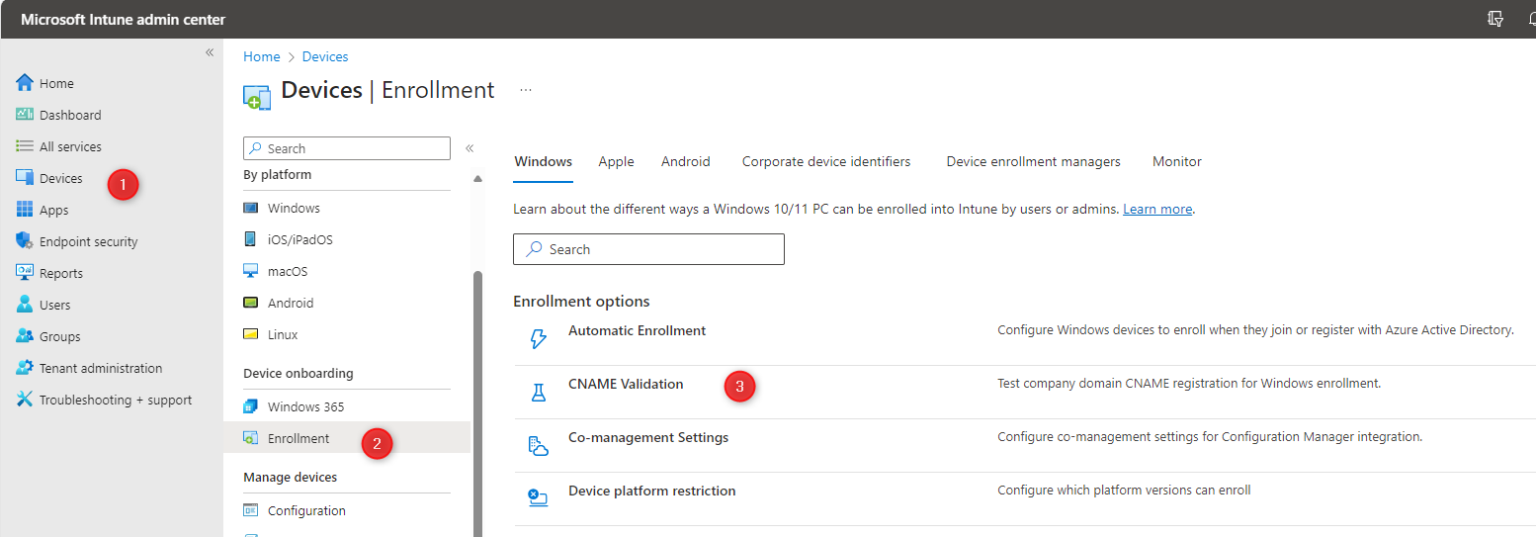This screenshot has height=537, width=1536.
Task: Click the Windows 365 icon
Action: coord(251,407)
